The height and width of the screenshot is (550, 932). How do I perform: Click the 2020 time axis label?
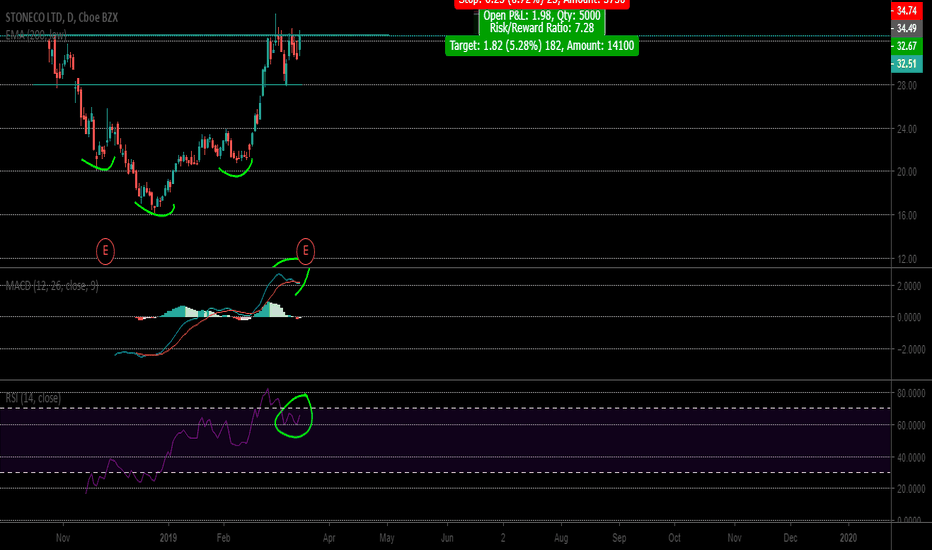click(848, 538)
